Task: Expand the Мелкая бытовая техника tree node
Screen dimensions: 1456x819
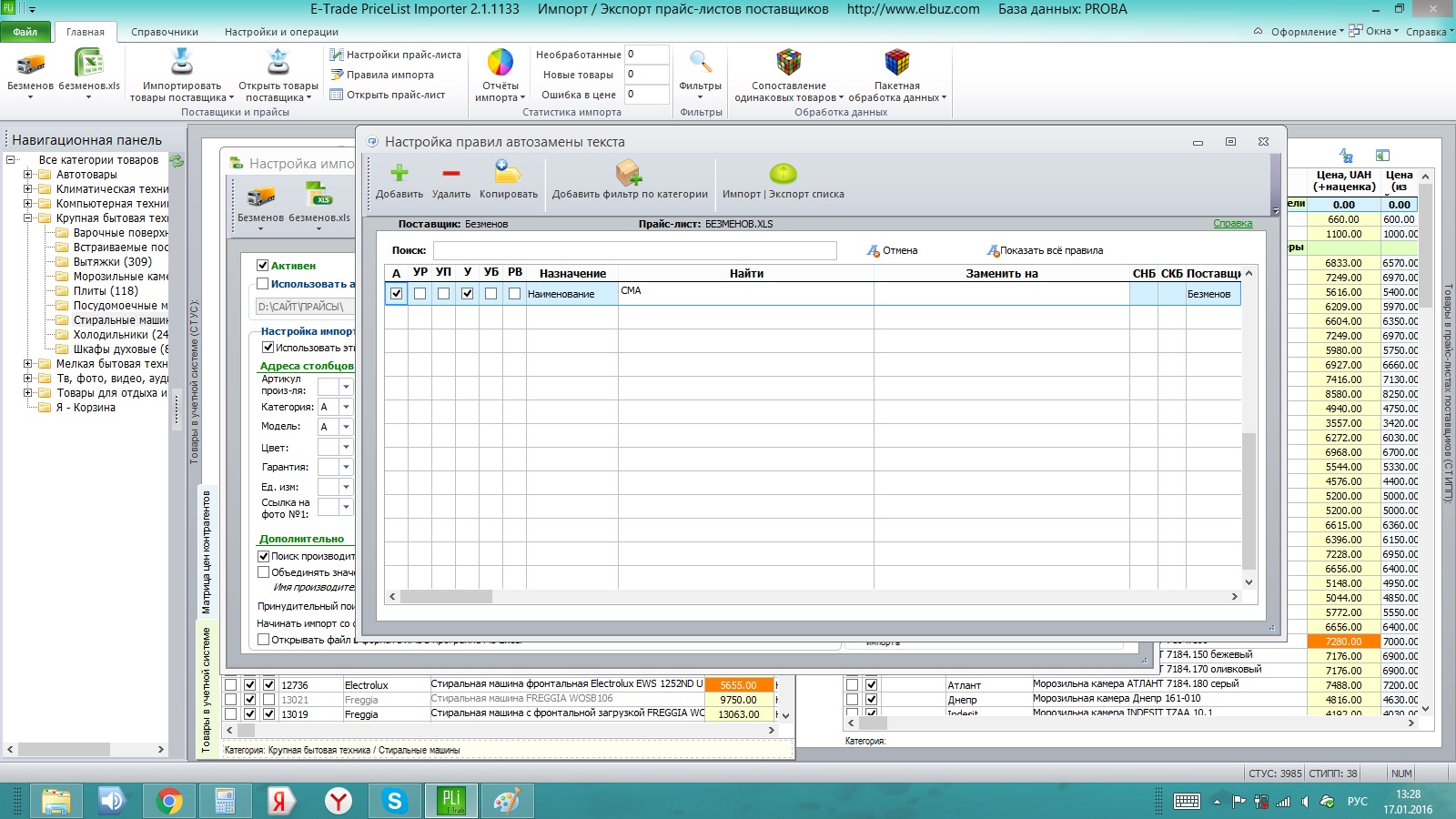Action: click(27, 364)
